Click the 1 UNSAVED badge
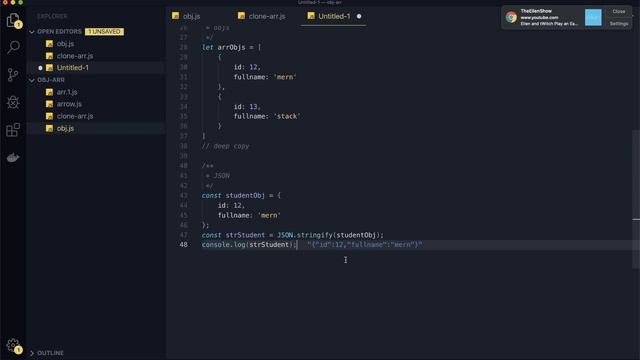The image size is (640, 360). 104,31
